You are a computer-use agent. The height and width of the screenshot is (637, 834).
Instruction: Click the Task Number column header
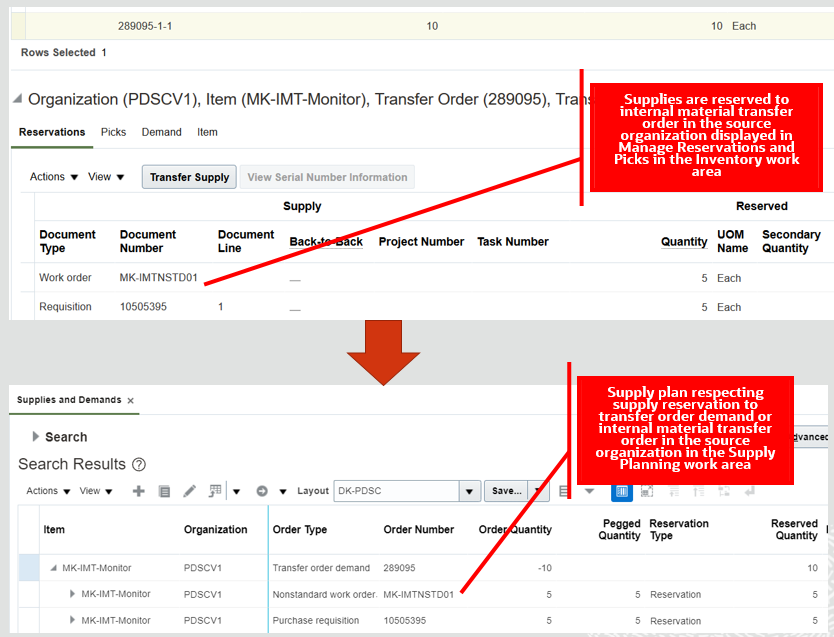coord(513,241)
